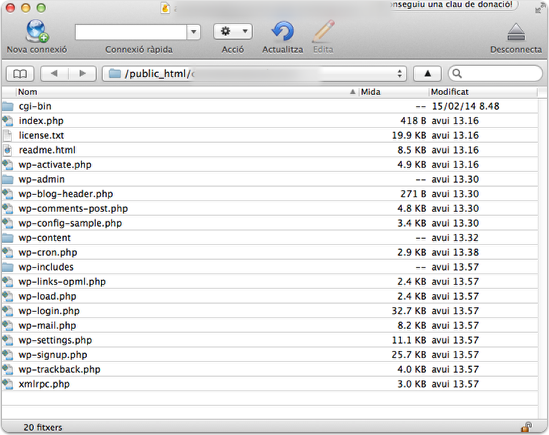Click the Connexió ràpida text field
Image resolution: width=549 pixels, height=435 pixels.
point(131,32)
